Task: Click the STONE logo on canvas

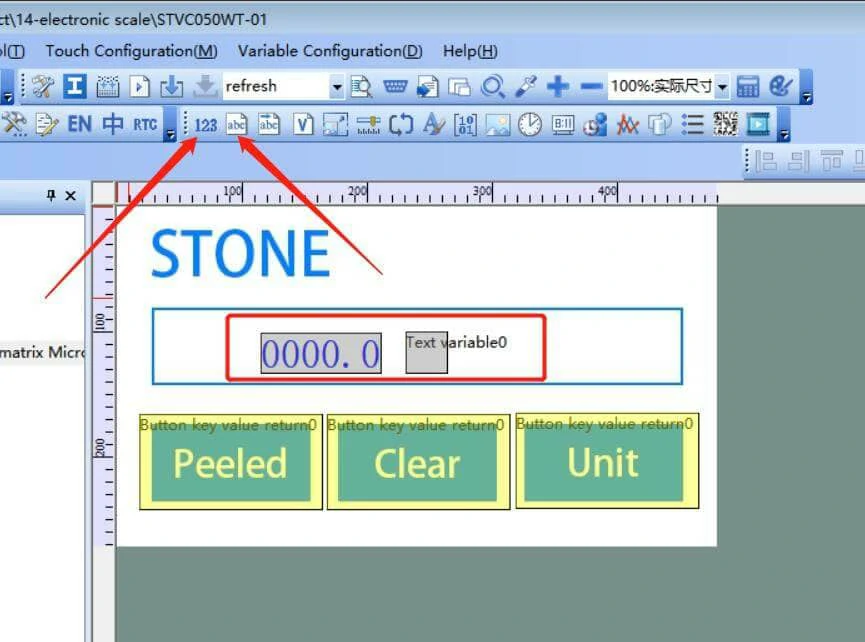Action: (241, 254)
